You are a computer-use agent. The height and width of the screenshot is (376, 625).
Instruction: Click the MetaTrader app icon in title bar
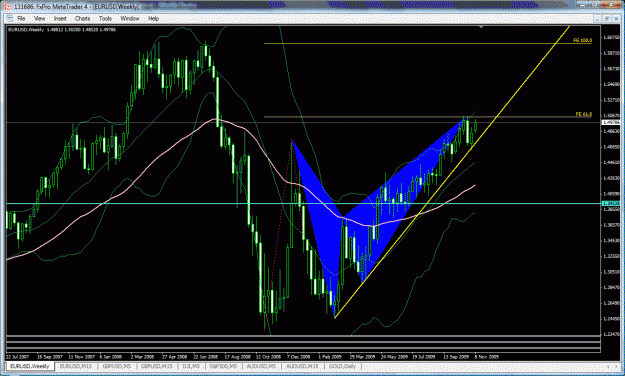coord(8,7)
